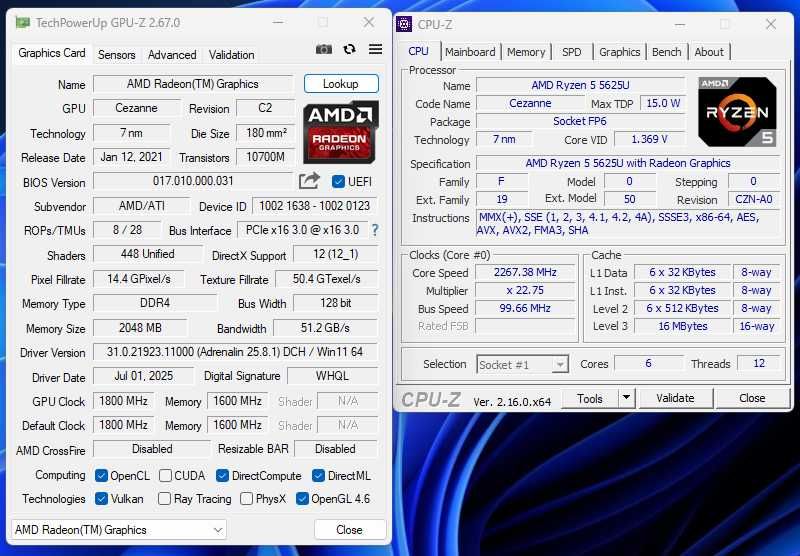Click the Tools button in CPU-Z

coord(590,398)
